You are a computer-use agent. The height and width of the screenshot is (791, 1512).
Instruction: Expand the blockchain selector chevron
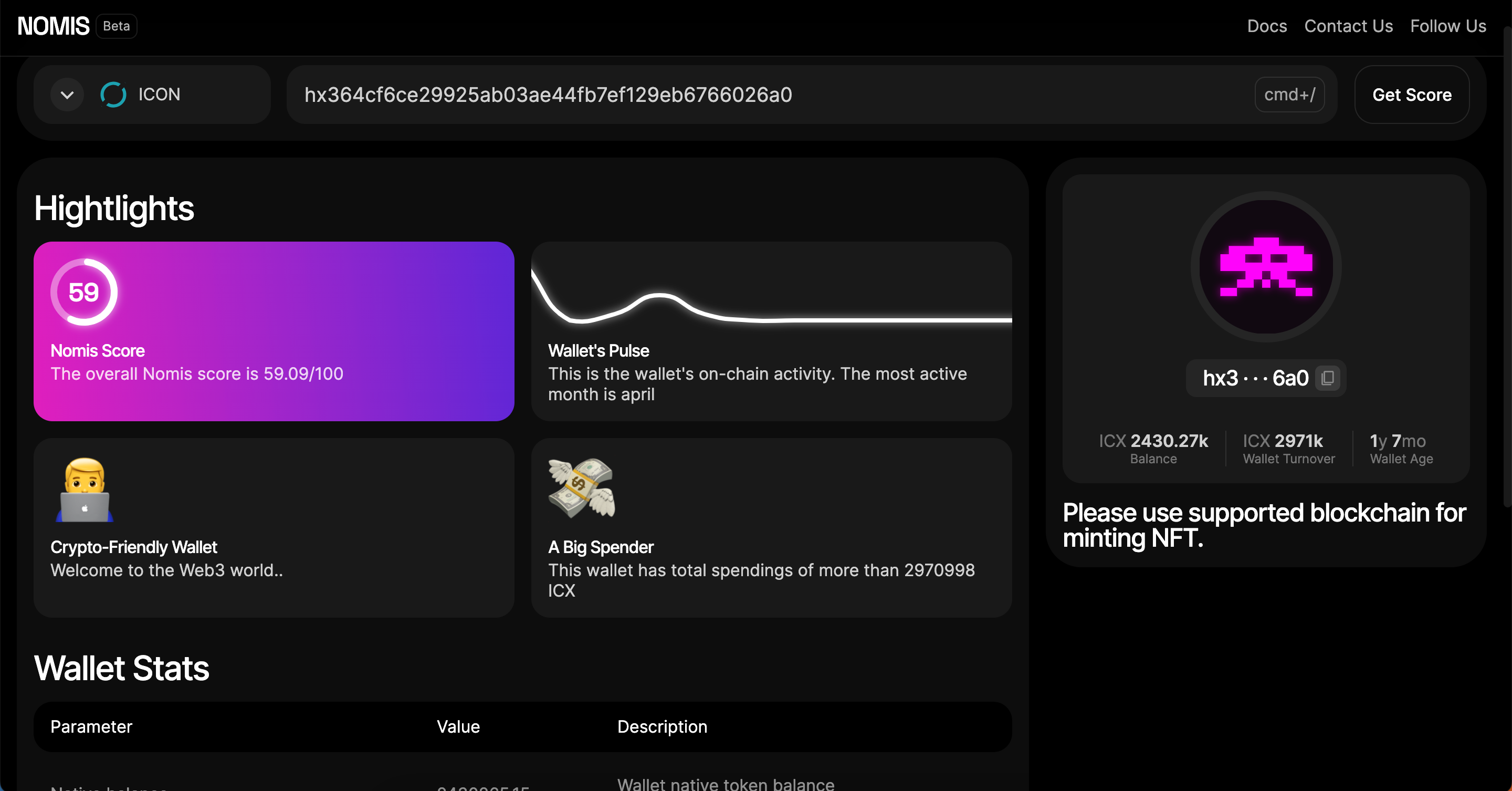coord(68,95)
